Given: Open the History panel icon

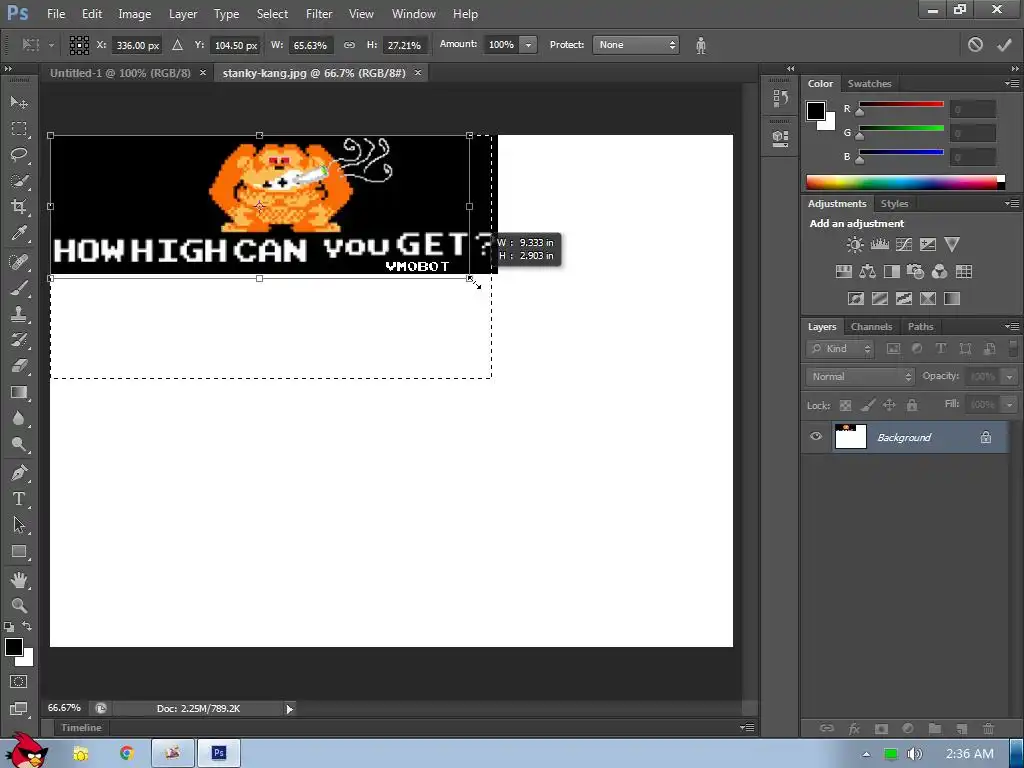Looking at the screenshot, I should (780, 98).
